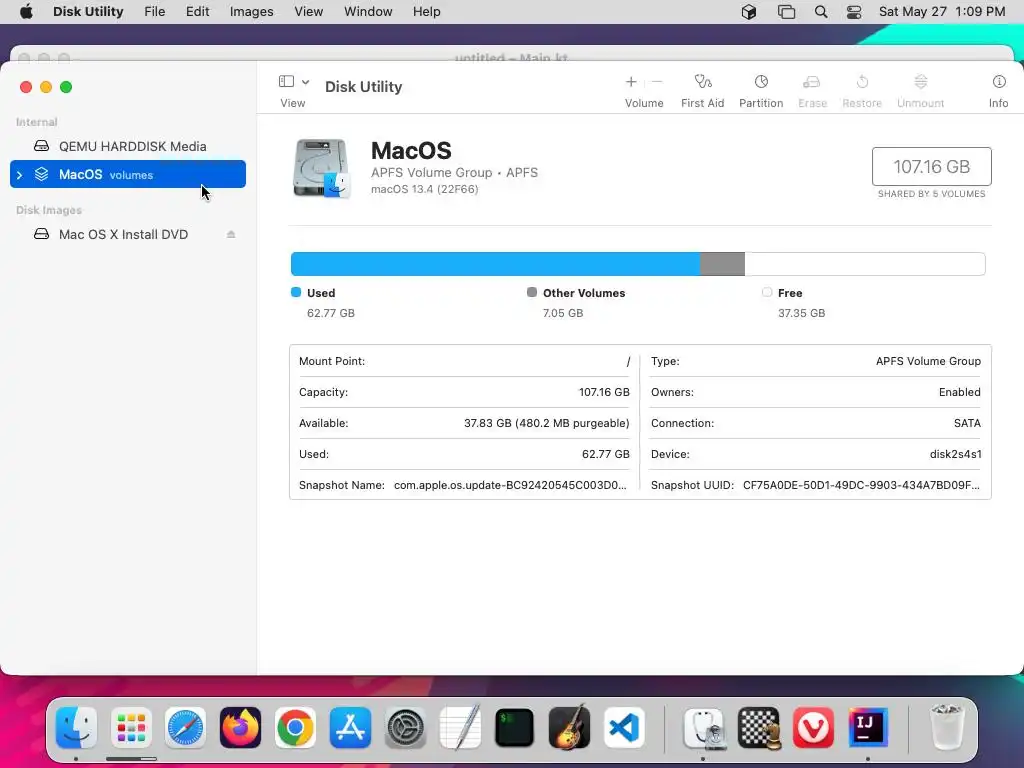Click the Available value 37.83 GB
The height and width of the screenshot is (768, 1024).
547,423
